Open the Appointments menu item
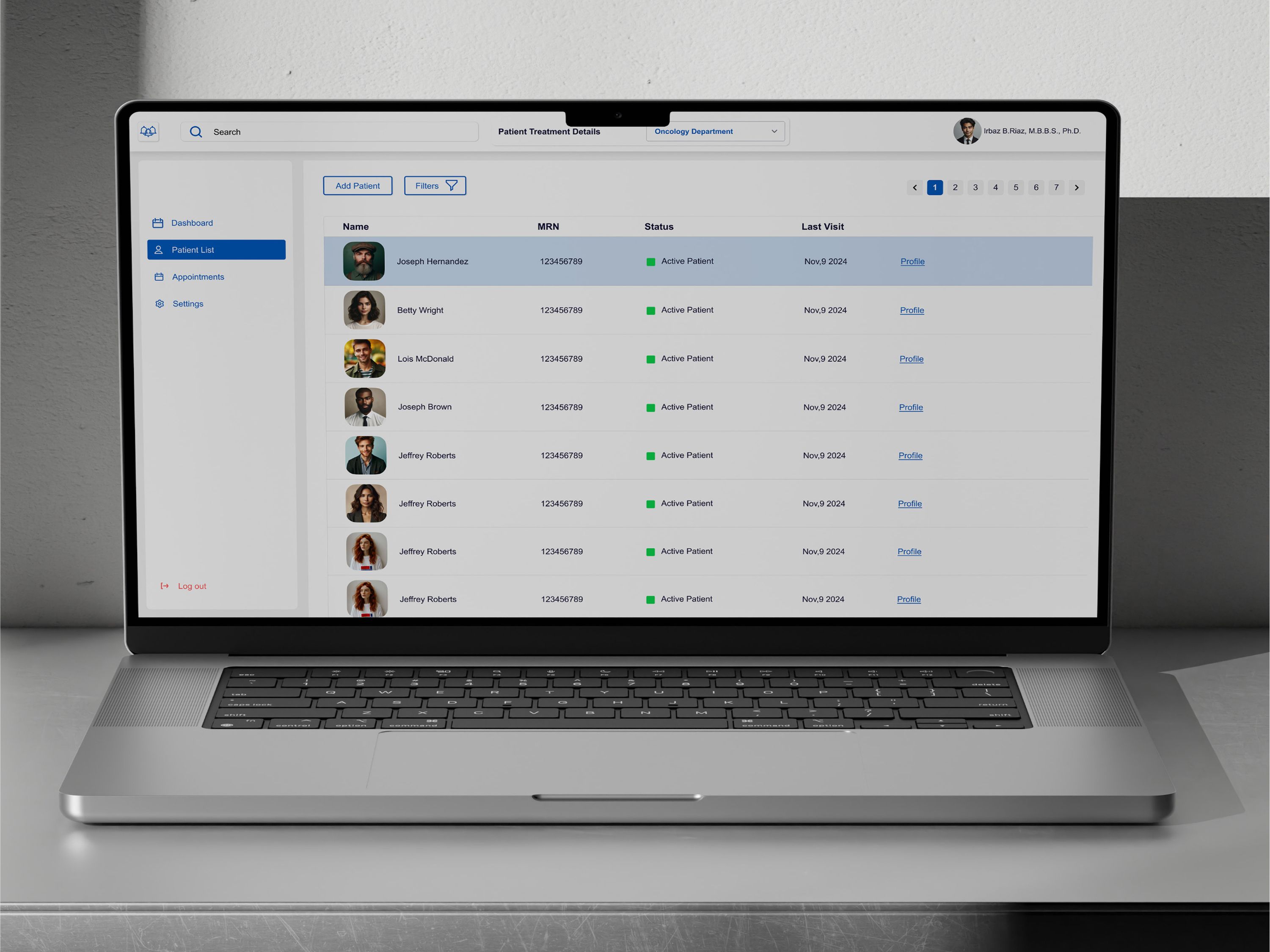 click(198, 277)
